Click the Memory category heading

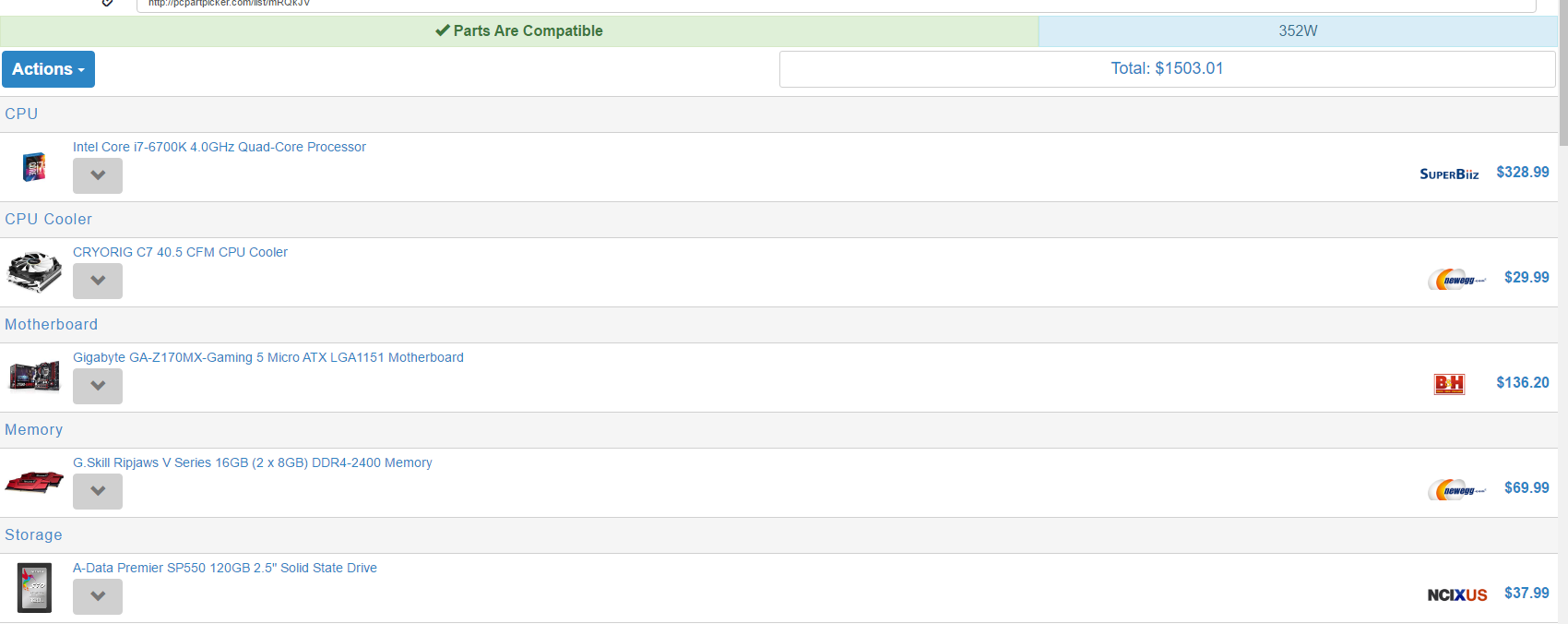[33, 429]
